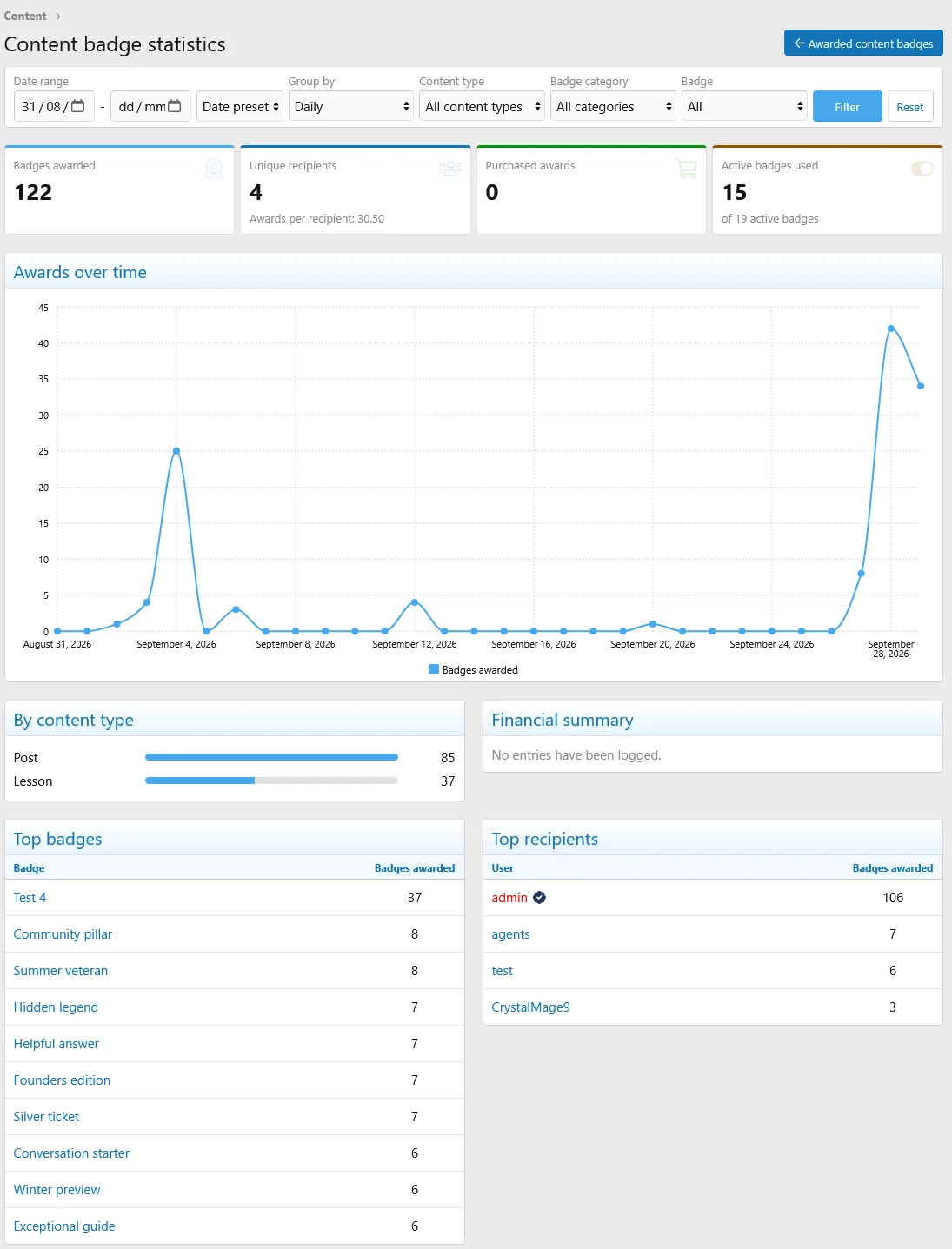This screenshot has height=1249, width=952.
Task: Open the Community pillar badge link
Action: click(63, 934)
